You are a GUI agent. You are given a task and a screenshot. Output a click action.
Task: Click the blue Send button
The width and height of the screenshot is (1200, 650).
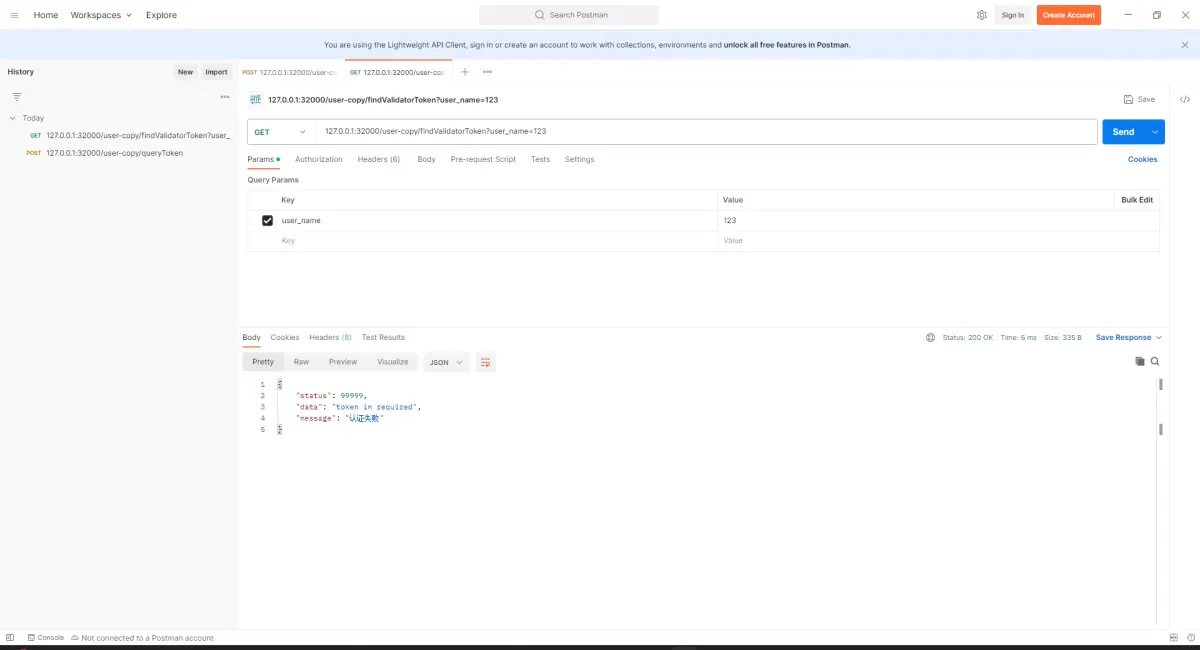(x=1124, y=132)
